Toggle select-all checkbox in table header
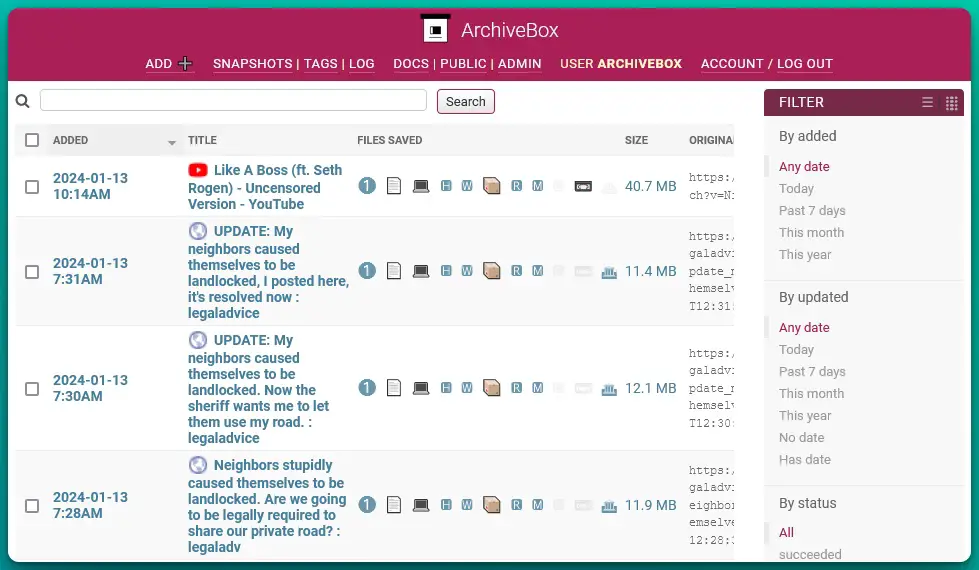979x570 pixels. point(32,140)
